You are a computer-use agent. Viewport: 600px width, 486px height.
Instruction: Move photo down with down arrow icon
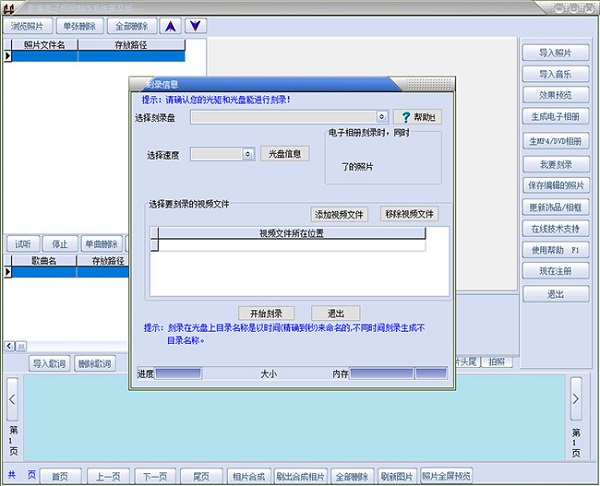(196, 26)
